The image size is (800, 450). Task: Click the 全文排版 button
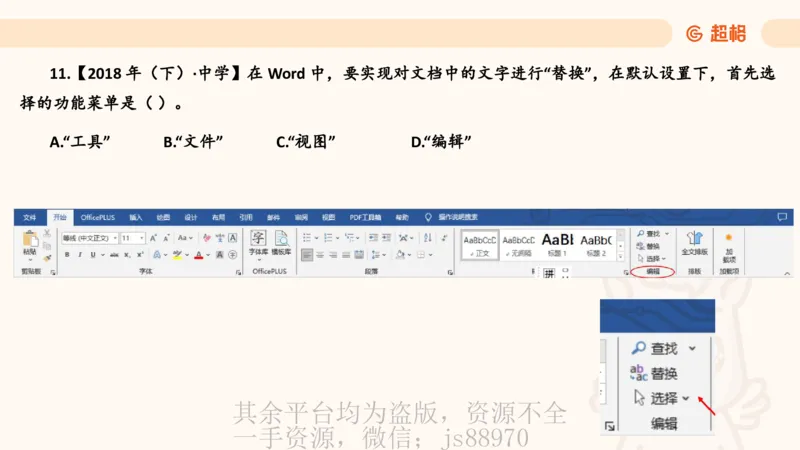[x=694, y=244]
